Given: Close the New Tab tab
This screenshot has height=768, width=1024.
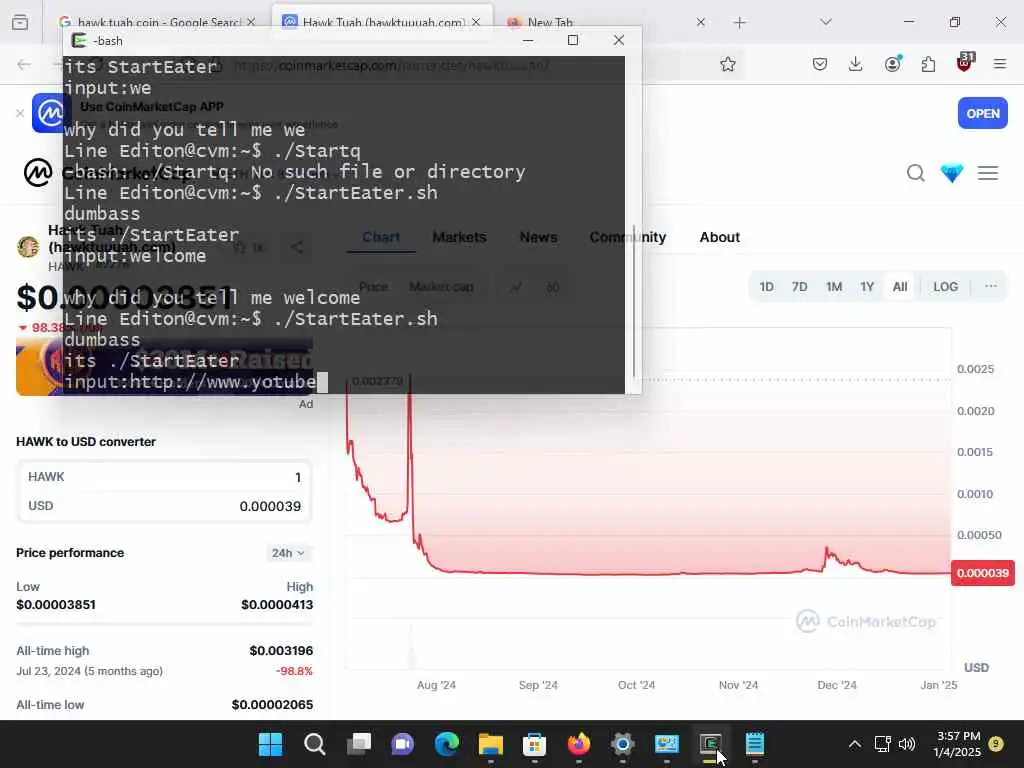Looking at the screenshot, I should [x=700, y=22].
